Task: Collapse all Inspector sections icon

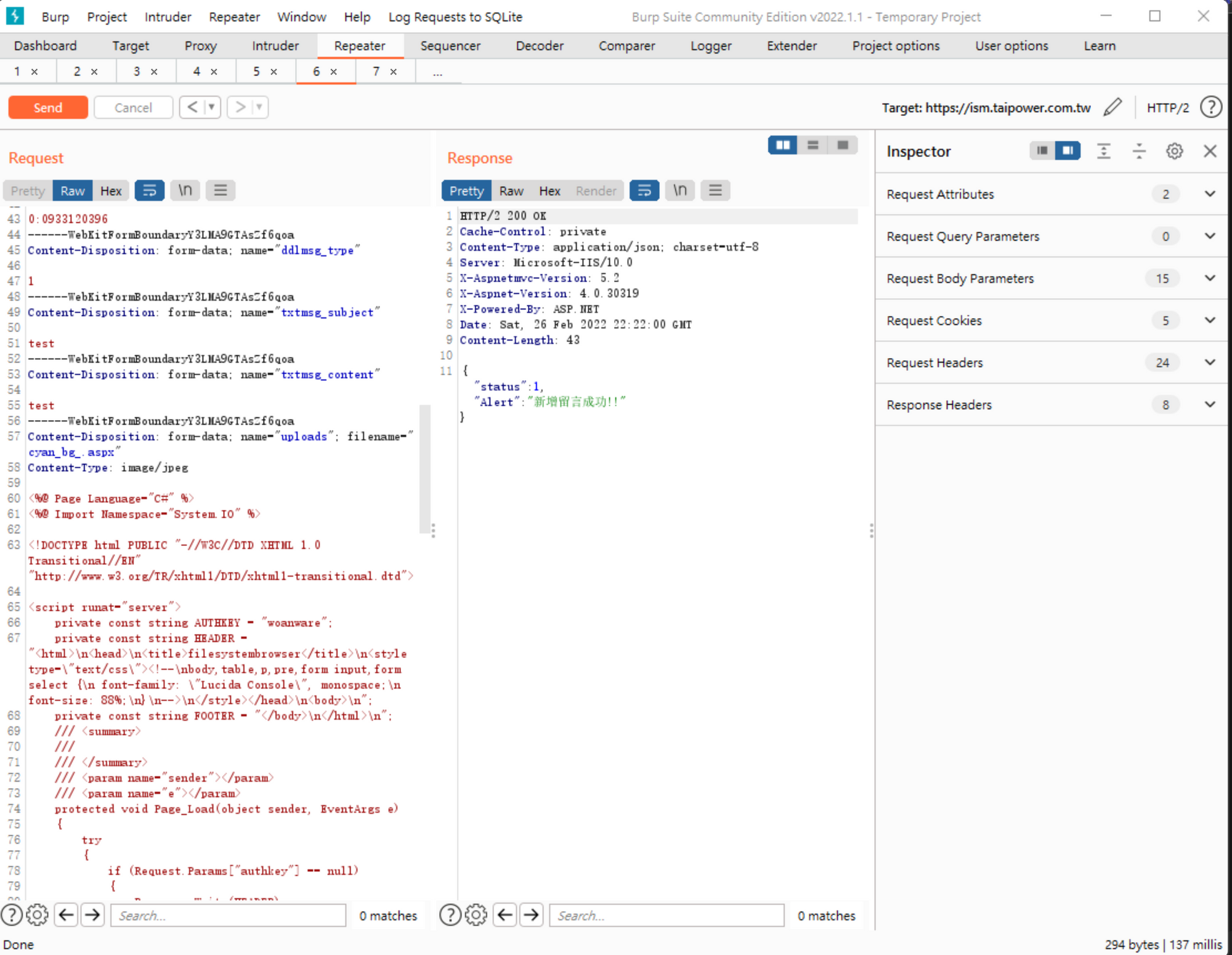Action: coord(1139,151)
